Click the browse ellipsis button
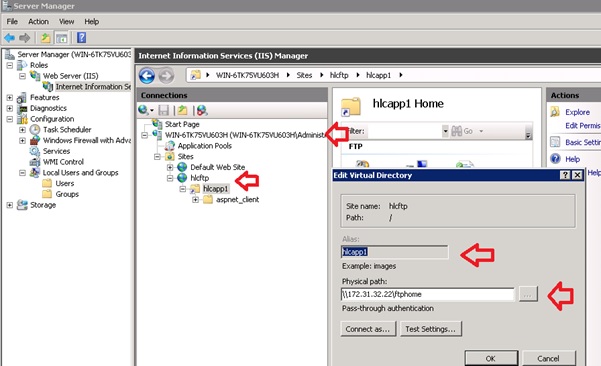This screenshot has height=366, width=601. click(528, 294)
